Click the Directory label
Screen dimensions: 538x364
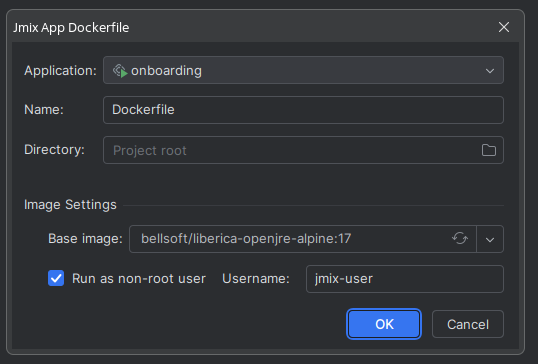[54, 150]
